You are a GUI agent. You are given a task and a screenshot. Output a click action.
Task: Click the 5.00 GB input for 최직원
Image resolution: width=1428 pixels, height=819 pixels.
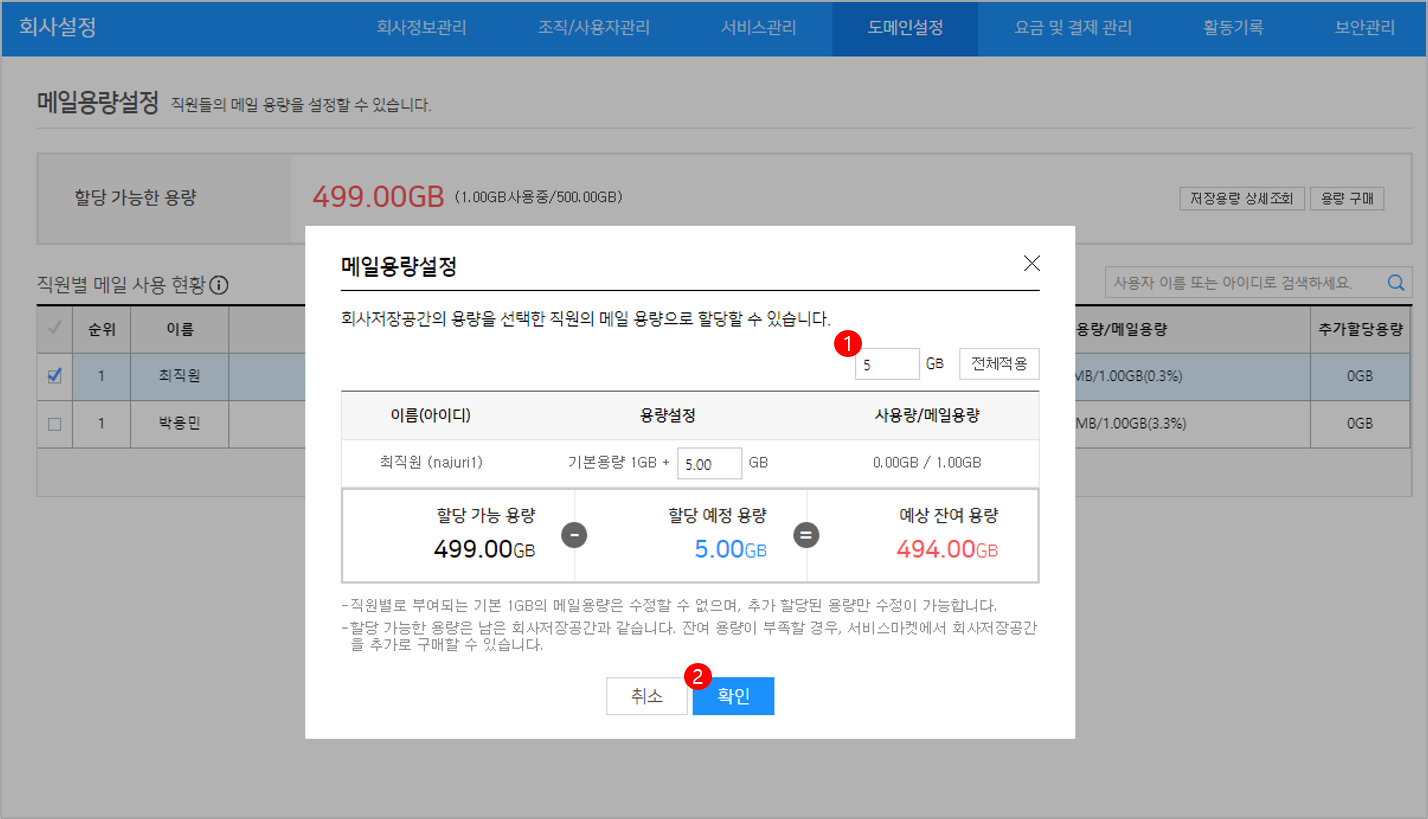[x=709, y=464]
